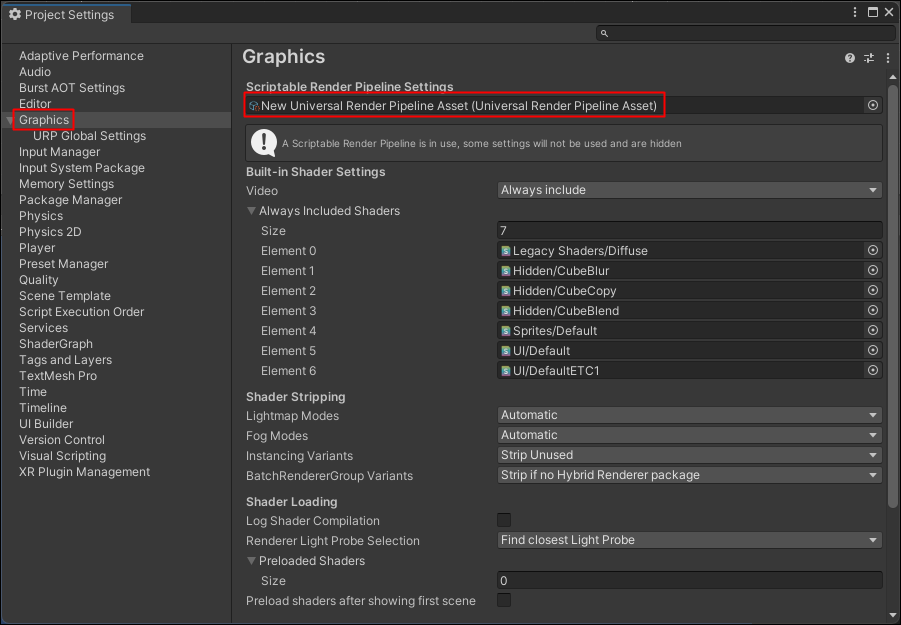Click the Legacy Shaders/Diffuse shader icon
This screenshot has height=625, width=901.
tap(506, 251)
